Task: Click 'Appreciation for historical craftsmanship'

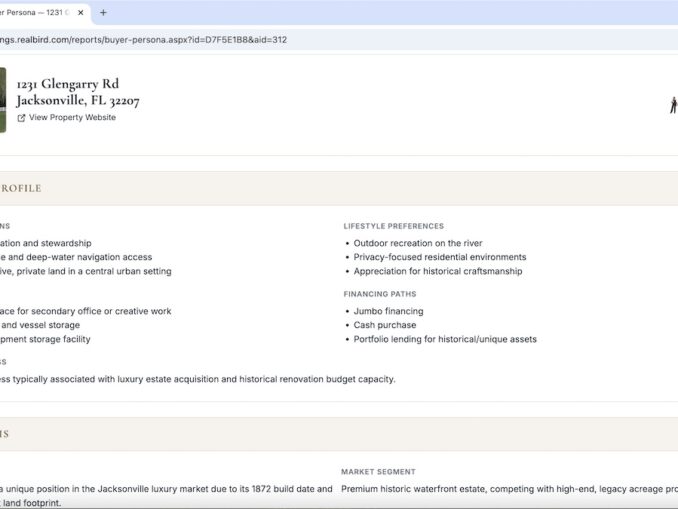Action: pos(438,271)
